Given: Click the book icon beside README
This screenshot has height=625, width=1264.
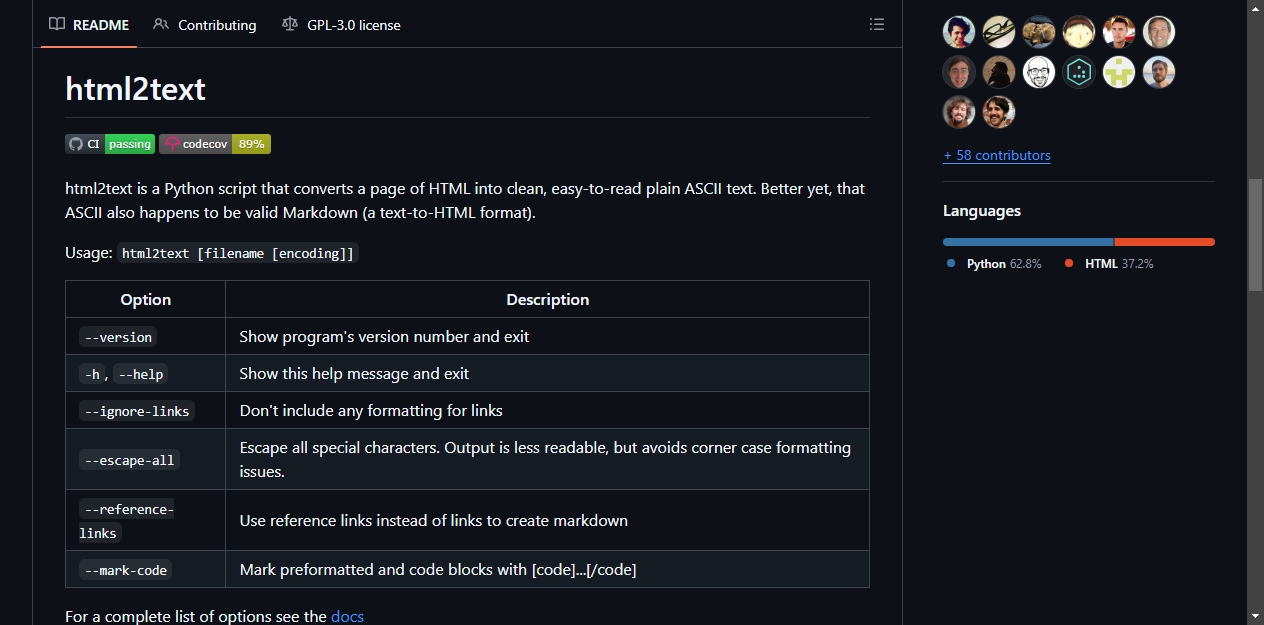Looking at the screenshot, I should (57, 25).
